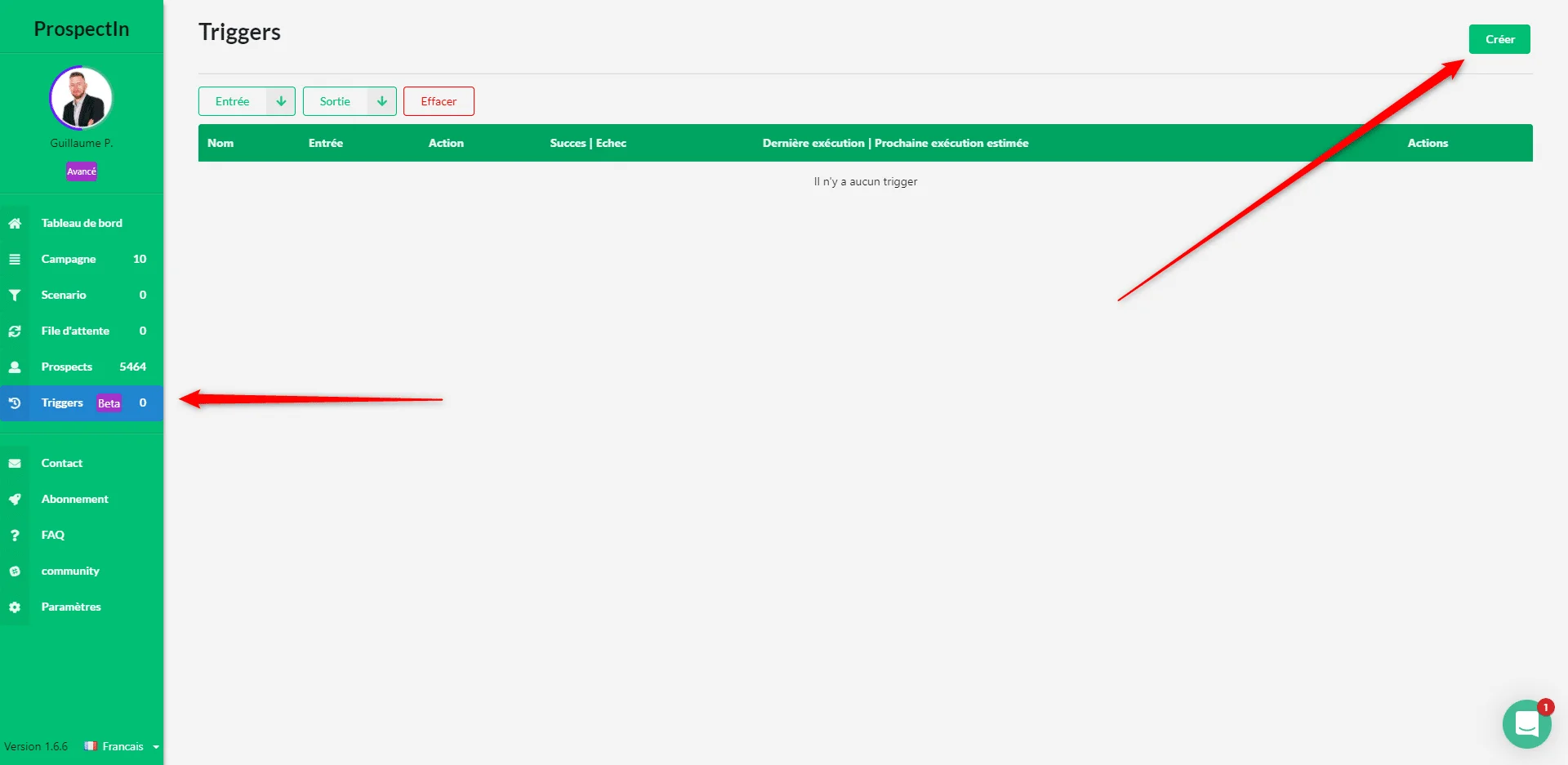Click the Actions column header
The image size is (1568, 765).
pyautogui.click(x=1428, y=143)
